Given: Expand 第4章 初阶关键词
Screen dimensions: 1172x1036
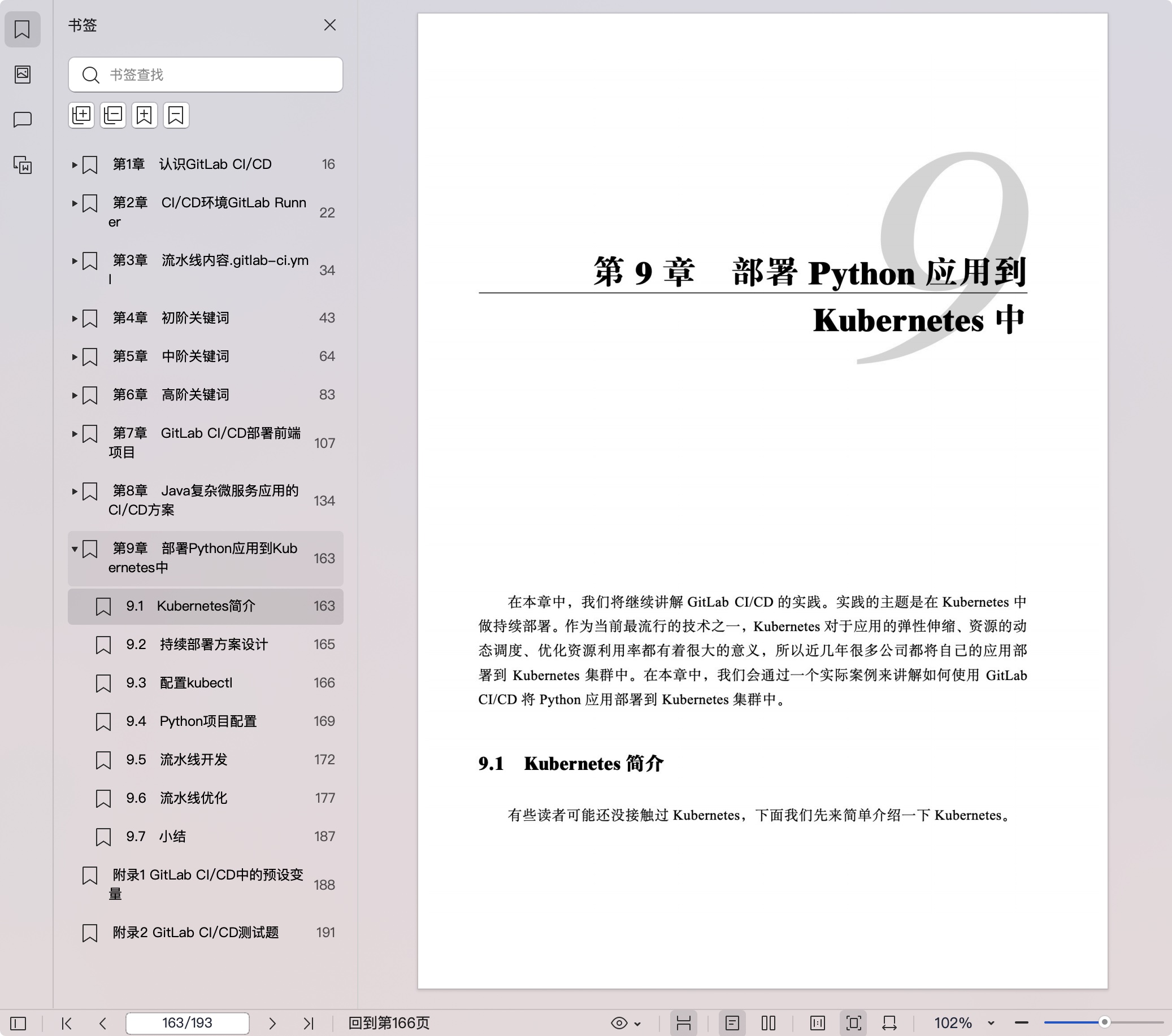Looking at the screenshot, I should tap(75, 318).
